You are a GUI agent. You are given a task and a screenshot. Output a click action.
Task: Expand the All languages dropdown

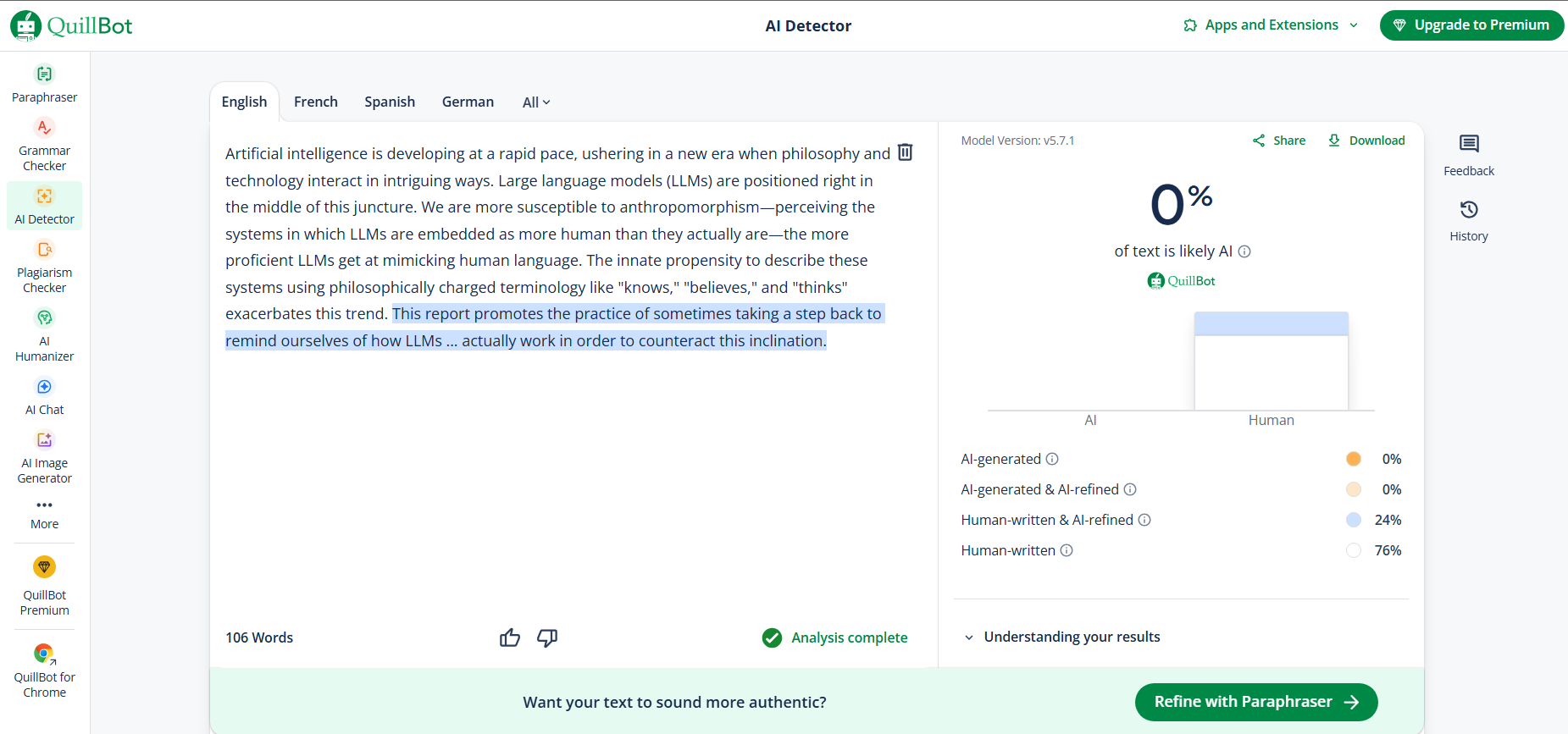point(536,102)
